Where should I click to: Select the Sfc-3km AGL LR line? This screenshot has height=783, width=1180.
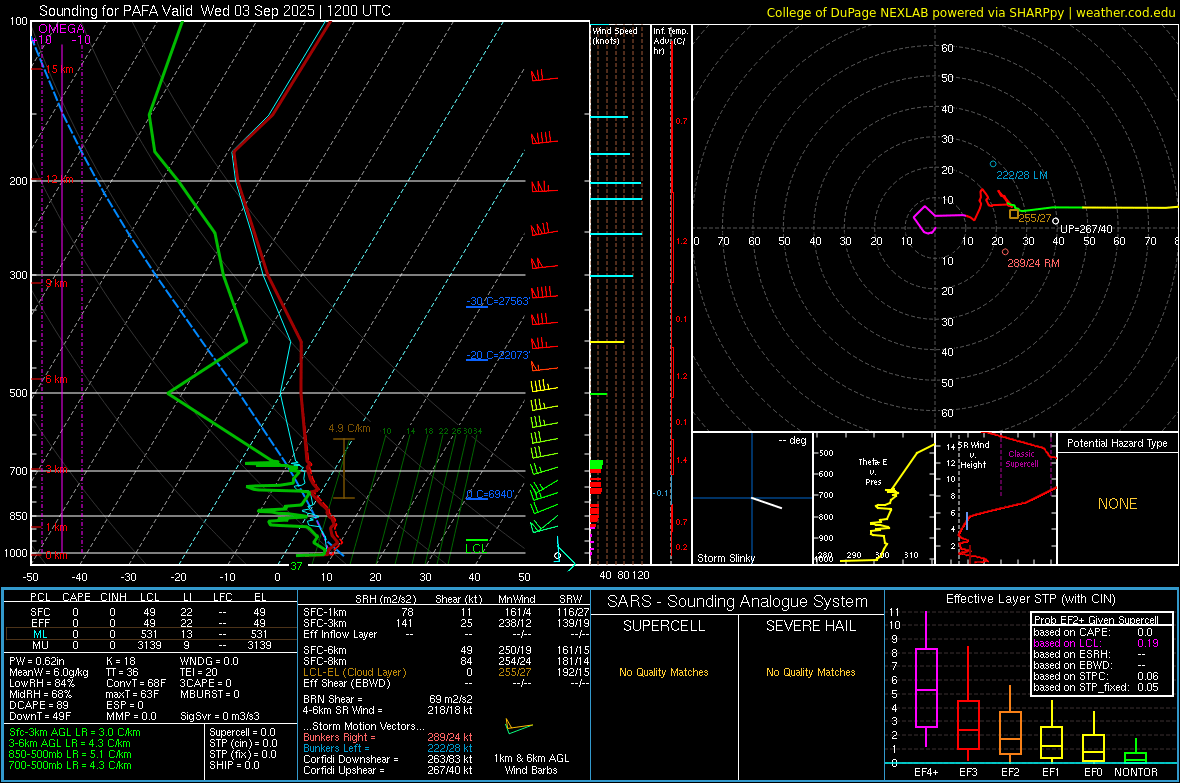coord(75,733)
